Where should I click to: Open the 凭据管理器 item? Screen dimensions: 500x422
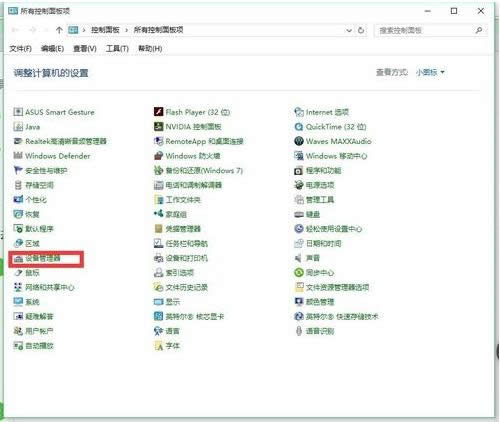pos(177,229)
